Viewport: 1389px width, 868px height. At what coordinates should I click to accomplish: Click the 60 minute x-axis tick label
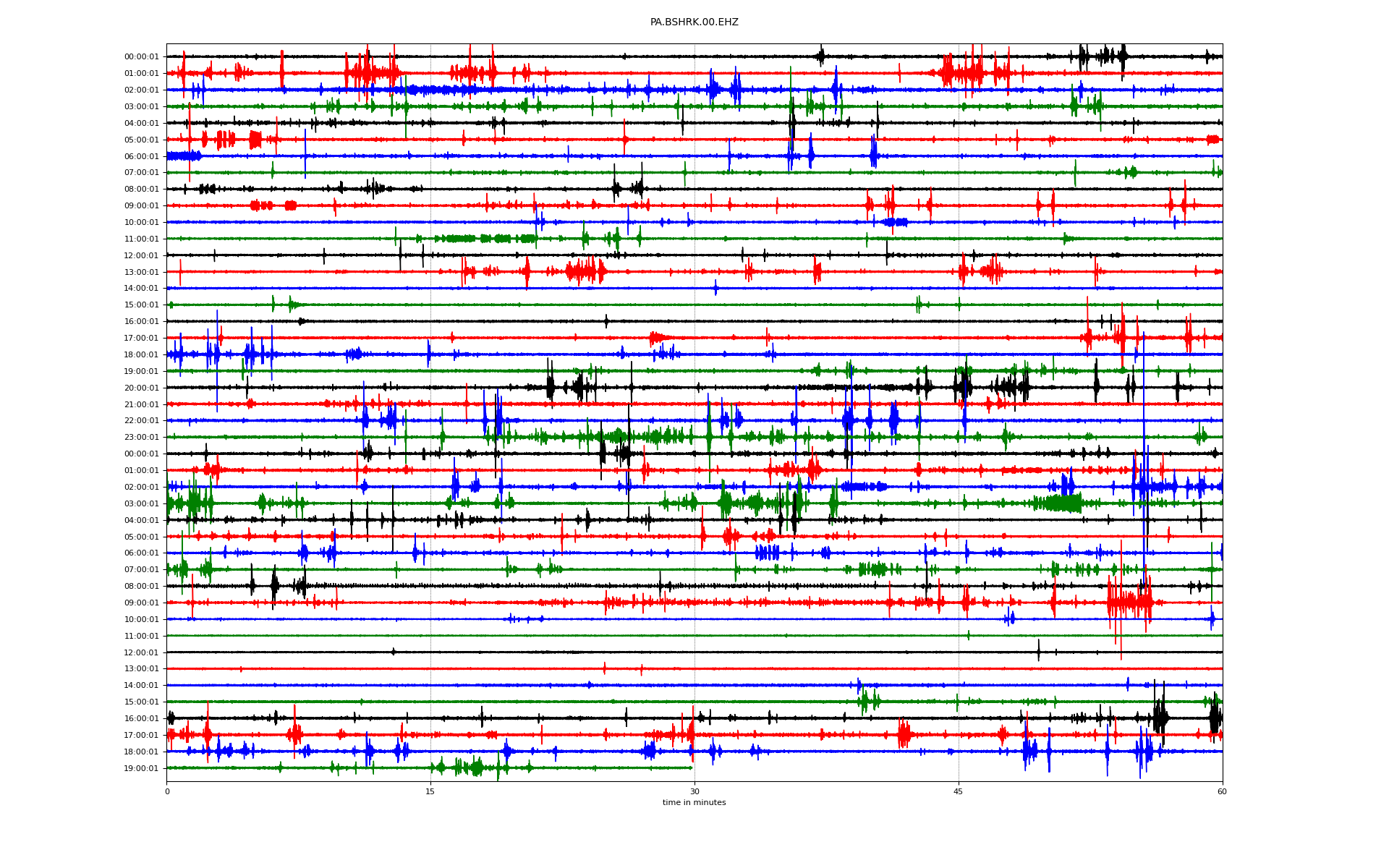point(1222,791)
